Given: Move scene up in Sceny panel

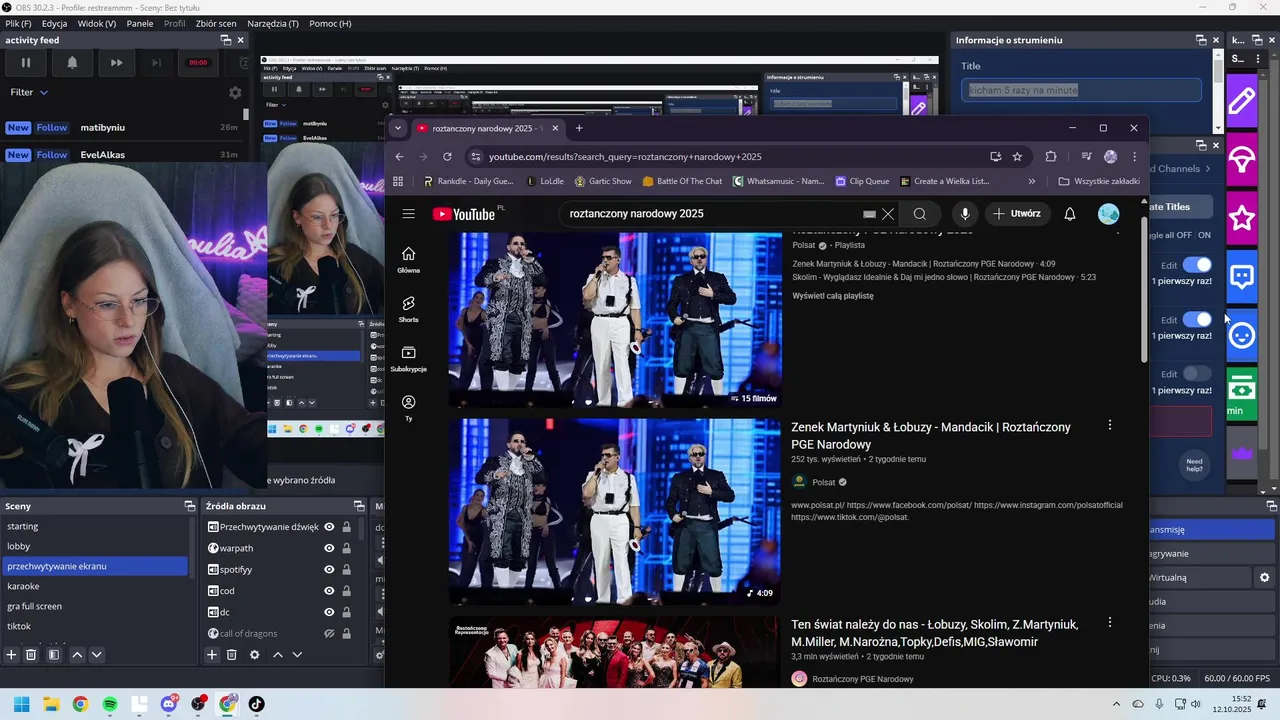Looking at the screenshot, I should pos(77,655).
